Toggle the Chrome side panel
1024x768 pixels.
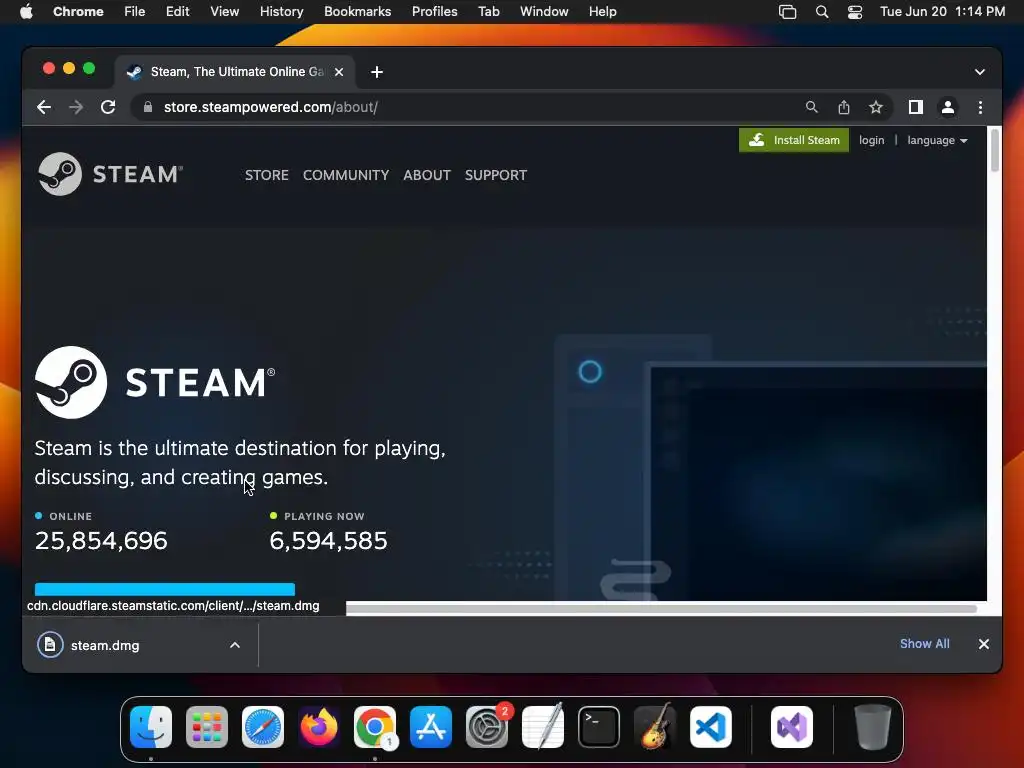[916, 107]
